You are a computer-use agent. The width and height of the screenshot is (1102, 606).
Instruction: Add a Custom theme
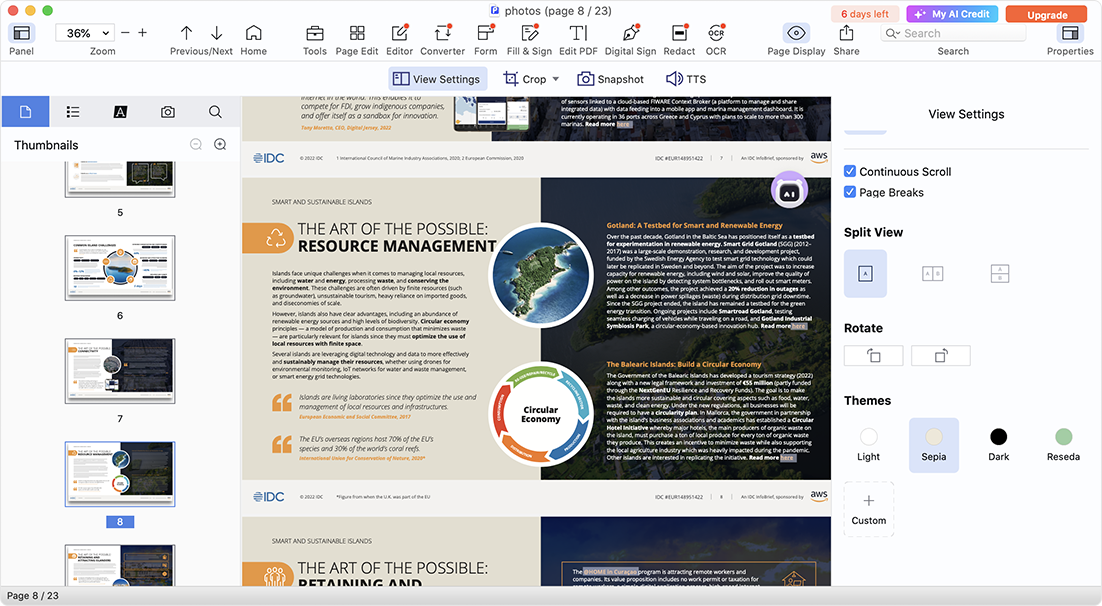pyautogui.click(x=869, y=509)
